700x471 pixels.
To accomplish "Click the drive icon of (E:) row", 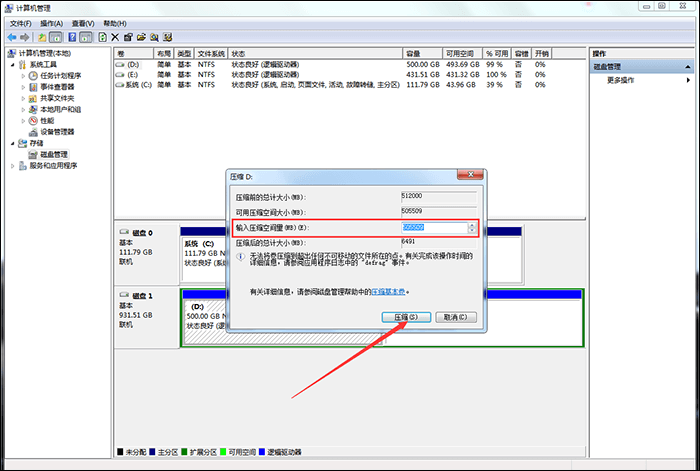I will point(120,75).
